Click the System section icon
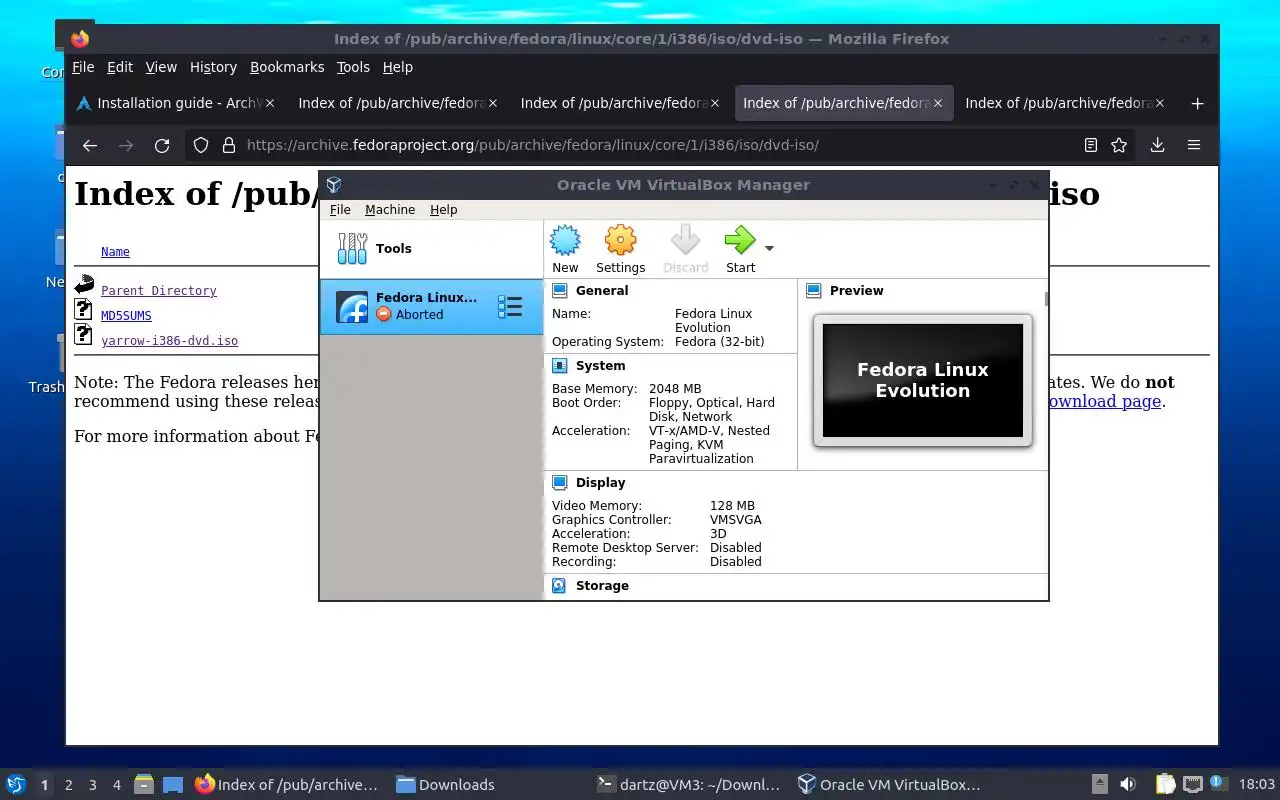 click(560, 366)
